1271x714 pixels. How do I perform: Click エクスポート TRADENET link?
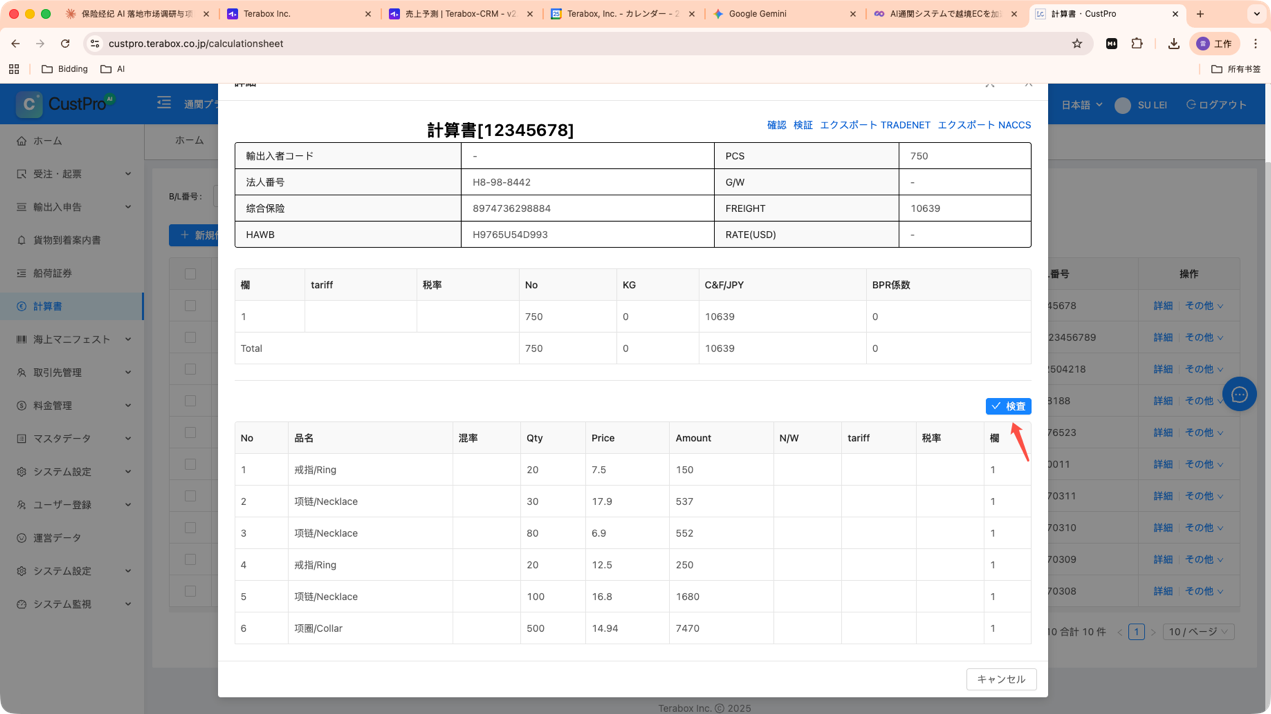pyautogui.click(x=875, y=125)
